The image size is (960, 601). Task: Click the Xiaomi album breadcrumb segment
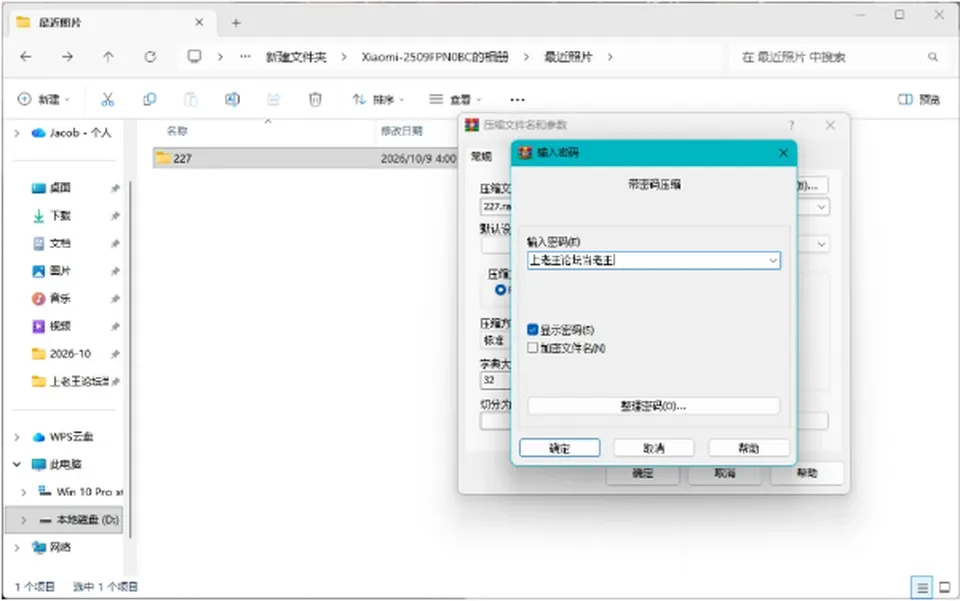pyautogui.click(x=435, y=57)
